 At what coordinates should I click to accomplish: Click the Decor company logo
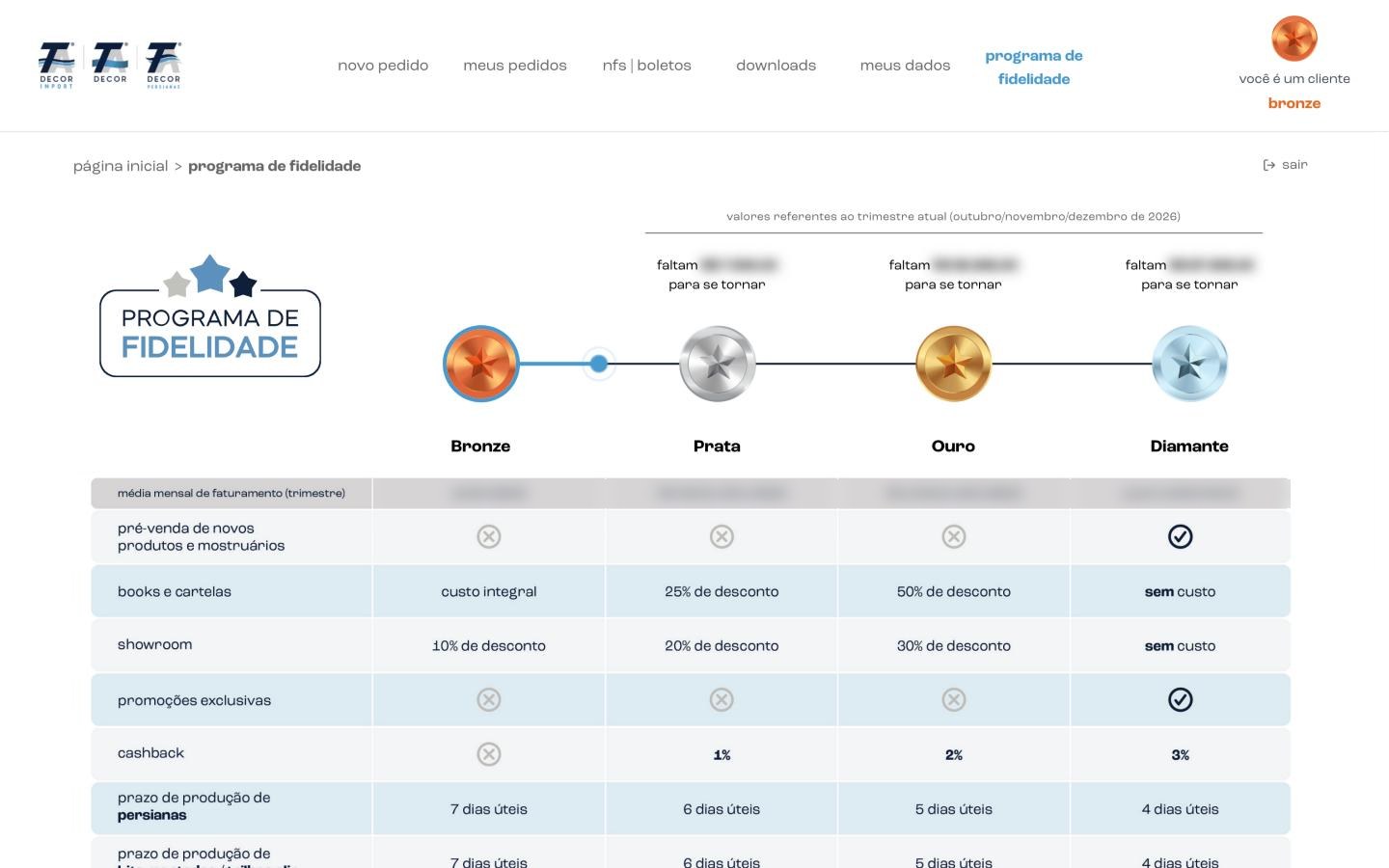pyautogui.click(x=110, y=65)
